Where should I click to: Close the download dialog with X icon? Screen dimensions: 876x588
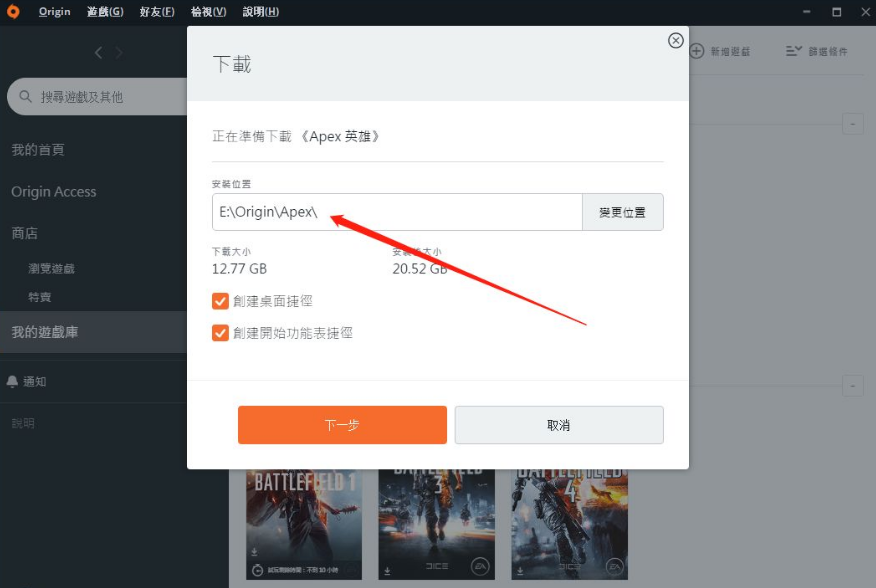click(x=675, y=40)
